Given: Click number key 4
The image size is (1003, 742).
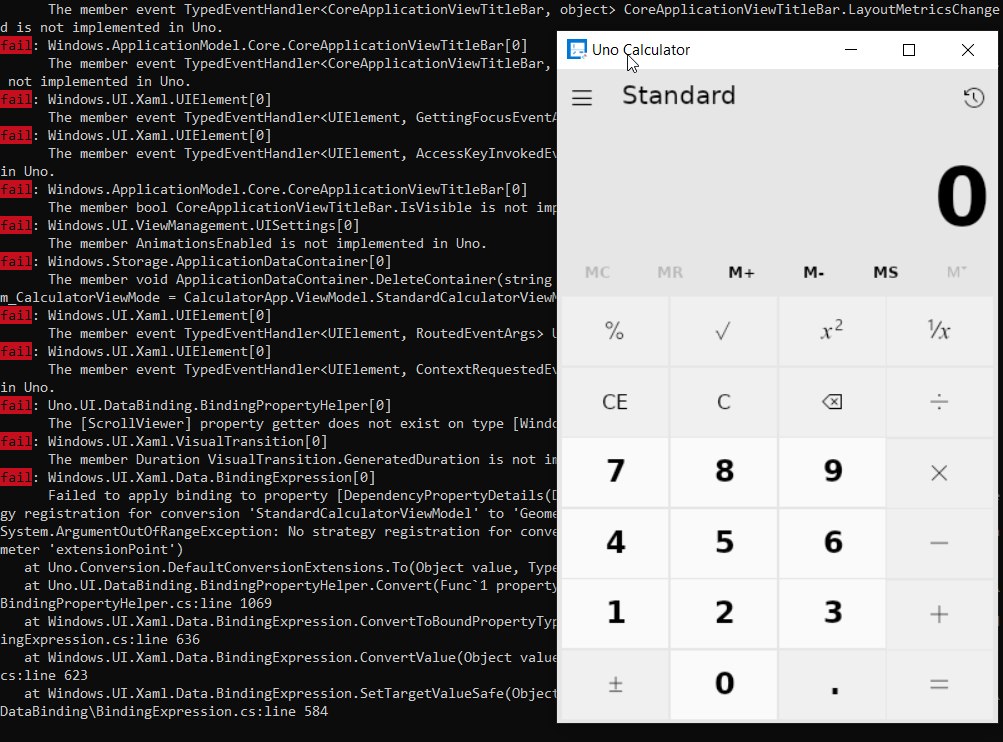Looking at the screenshot, I should click(615, 543).
